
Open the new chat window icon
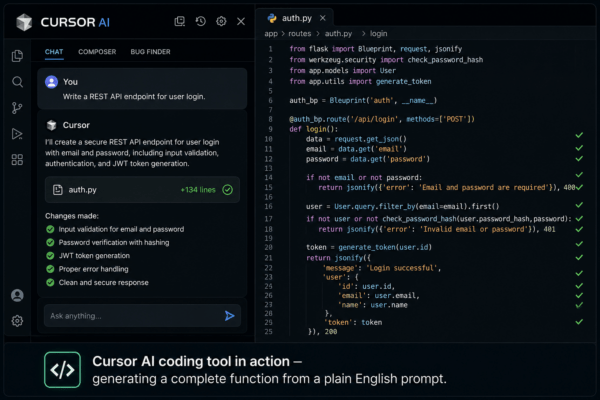[x=179, y=21]
